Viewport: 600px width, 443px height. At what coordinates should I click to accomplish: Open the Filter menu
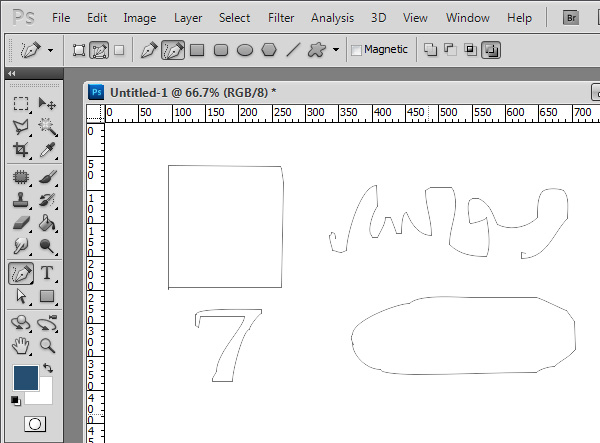click(x=281, y=18)
